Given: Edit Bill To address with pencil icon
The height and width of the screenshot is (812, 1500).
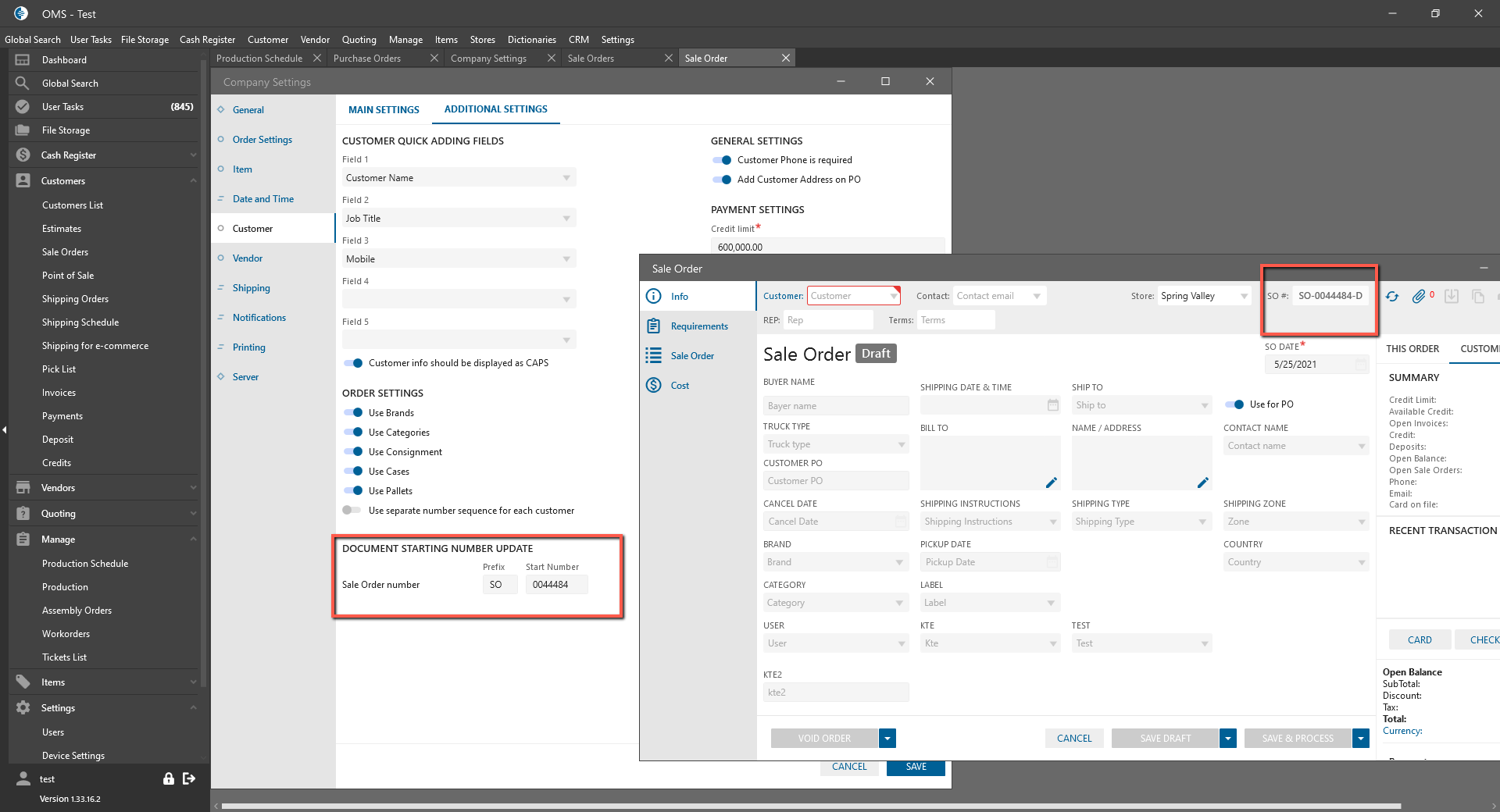Looking at the screenshot, I should click(1051, 483).
